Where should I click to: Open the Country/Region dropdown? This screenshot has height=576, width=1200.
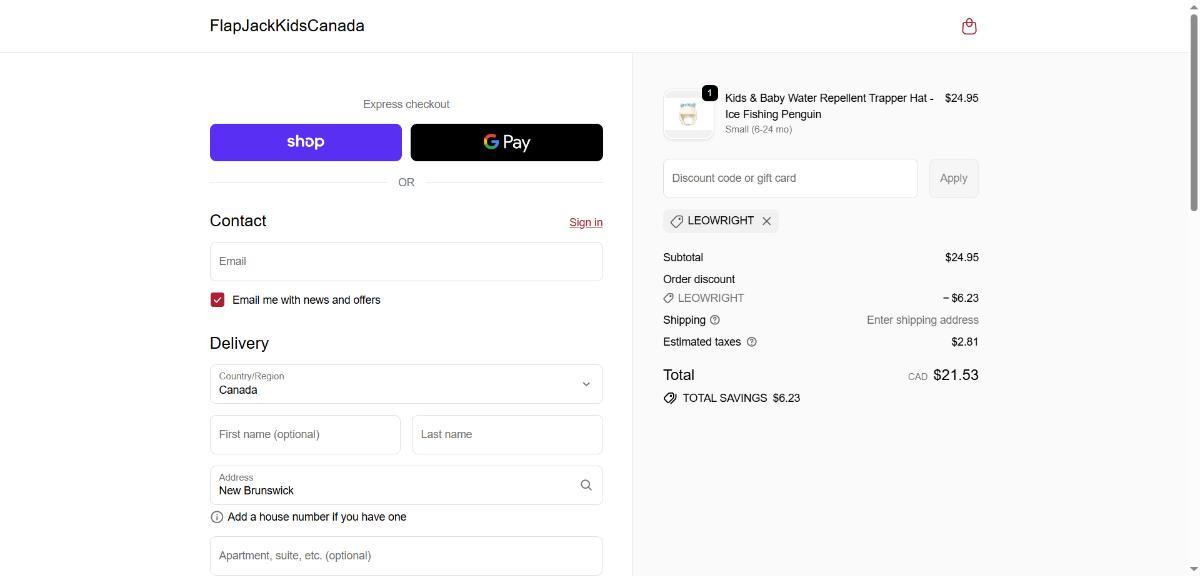[x=406, y=384]
